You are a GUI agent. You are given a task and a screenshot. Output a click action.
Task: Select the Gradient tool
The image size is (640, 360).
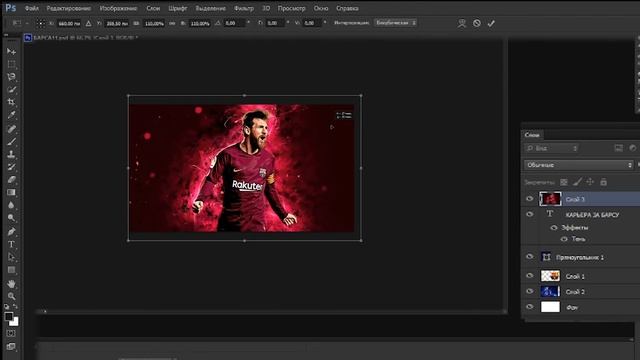(x=11, y=192)
